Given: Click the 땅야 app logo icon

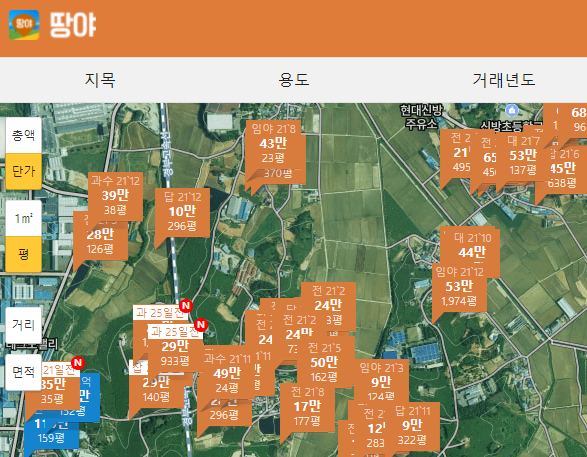Looking at the screenshot, I should (24, 25).
